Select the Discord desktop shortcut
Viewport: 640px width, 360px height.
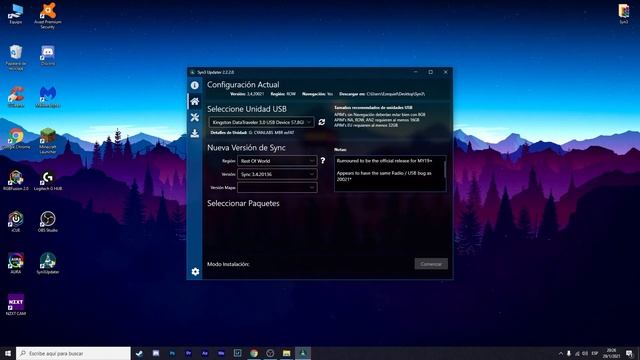tap(48, 56)
